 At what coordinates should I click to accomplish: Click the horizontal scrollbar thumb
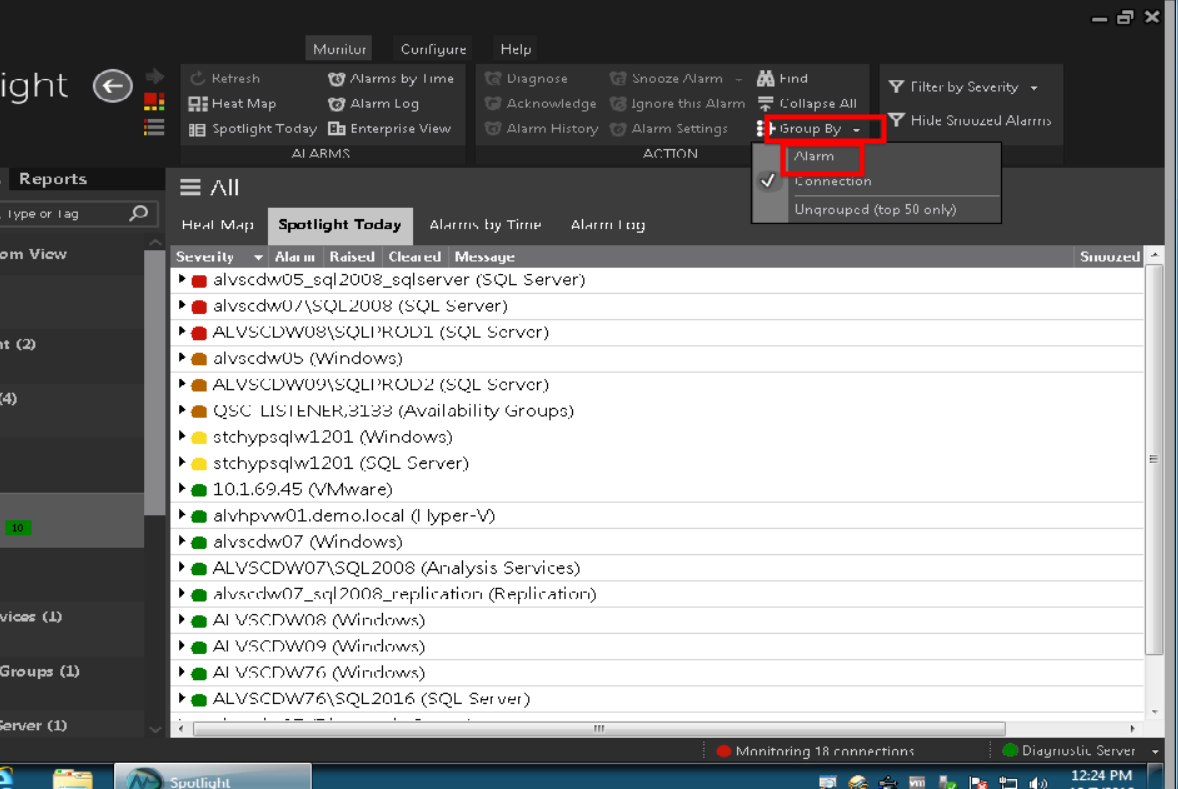[599, 728]
